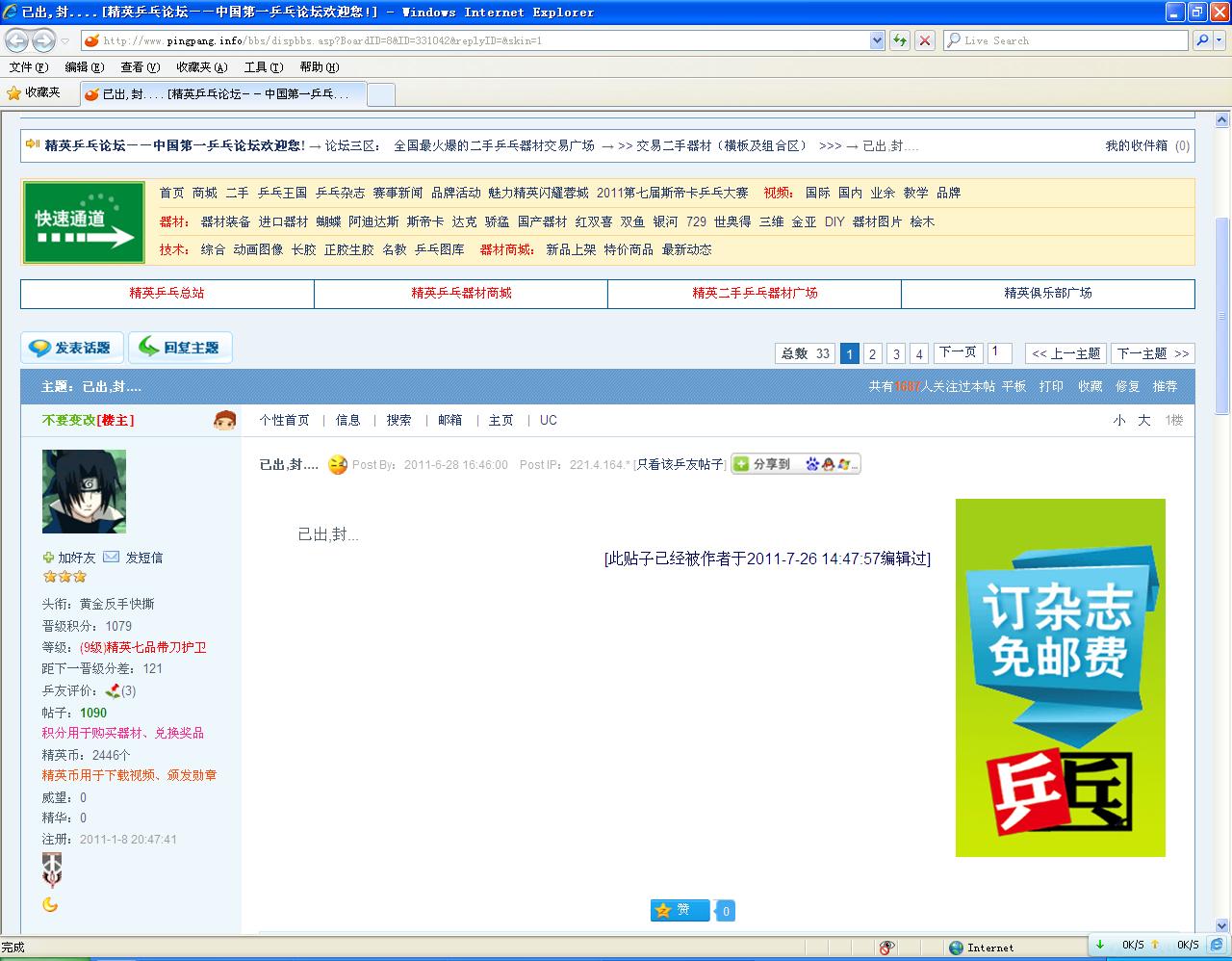Click the moon status icon in the user panel
1232x961 pixels.
pos(50,904)
